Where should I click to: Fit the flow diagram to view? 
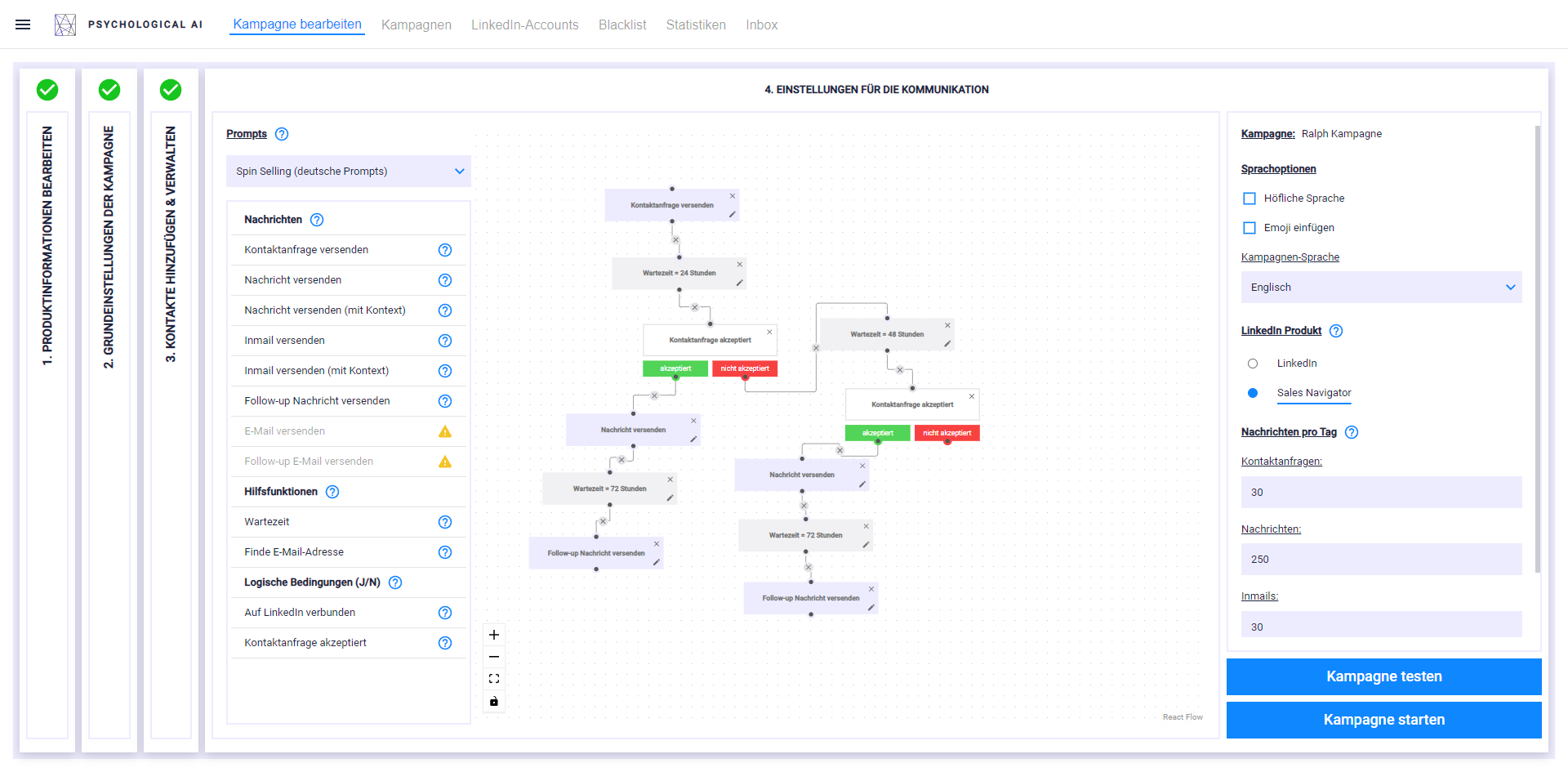494,679
